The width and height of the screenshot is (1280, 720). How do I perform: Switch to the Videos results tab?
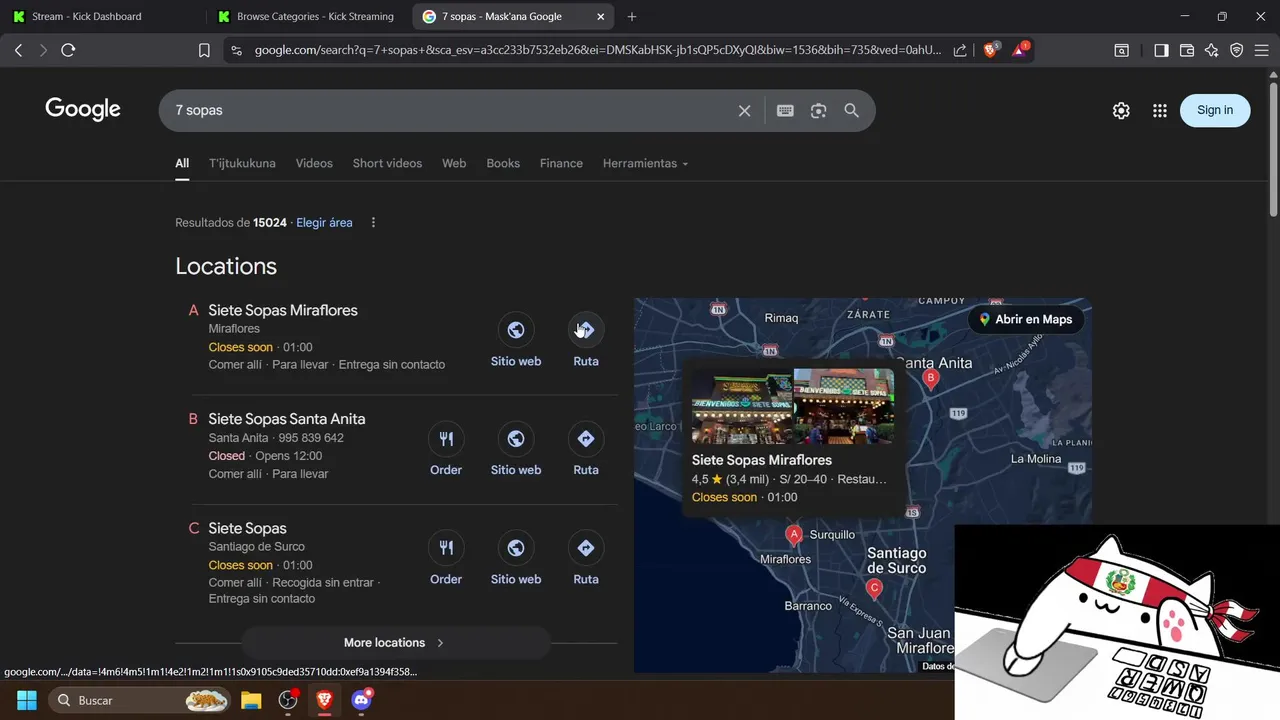[x=314, y=163]
